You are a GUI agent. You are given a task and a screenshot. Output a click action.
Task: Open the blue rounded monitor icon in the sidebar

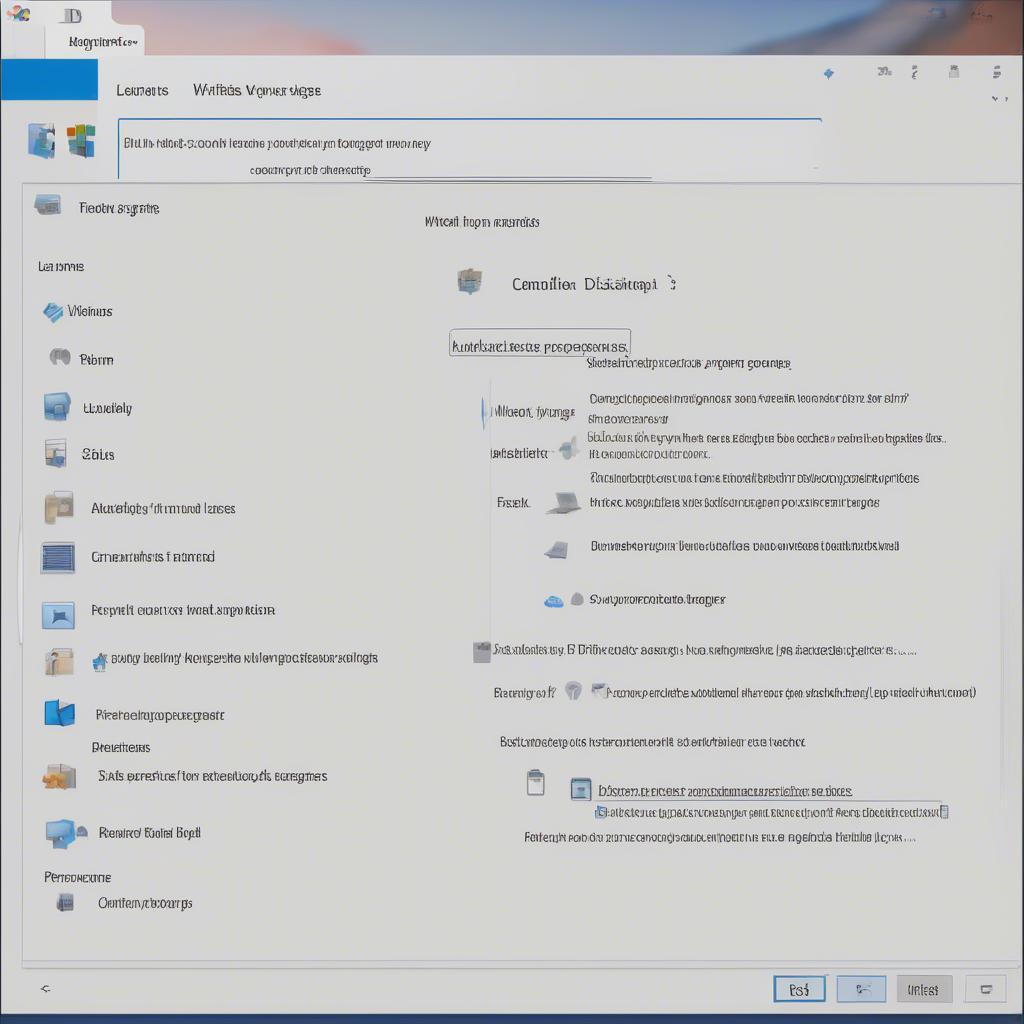(x=57, y=406)
